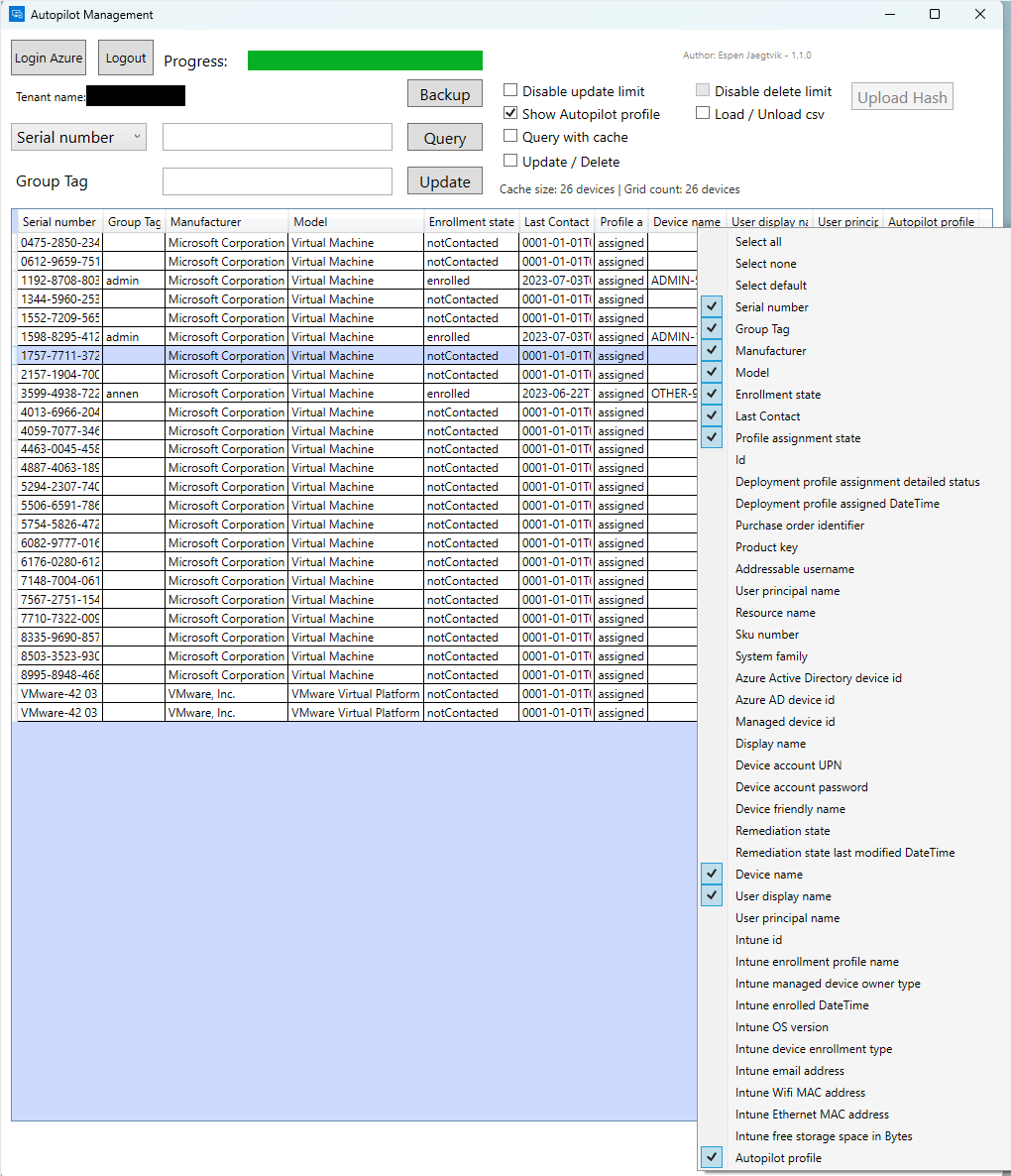Image resolution: width=1011 pixels, height=1176 pixels.
Task: Open the Serial number search-type dropdown
Action: (78, 137)
